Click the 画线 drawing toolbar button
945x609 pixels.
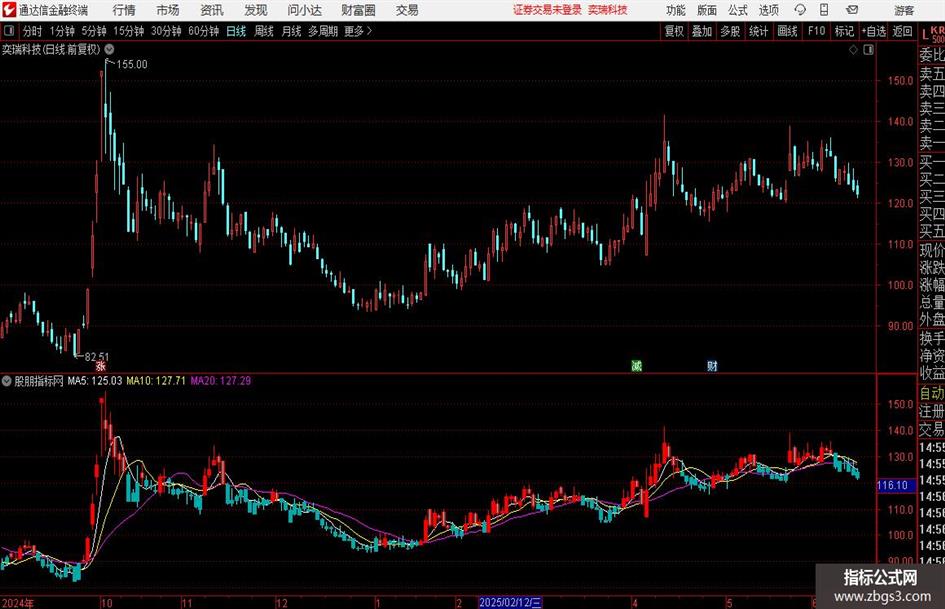pos(787,31)
